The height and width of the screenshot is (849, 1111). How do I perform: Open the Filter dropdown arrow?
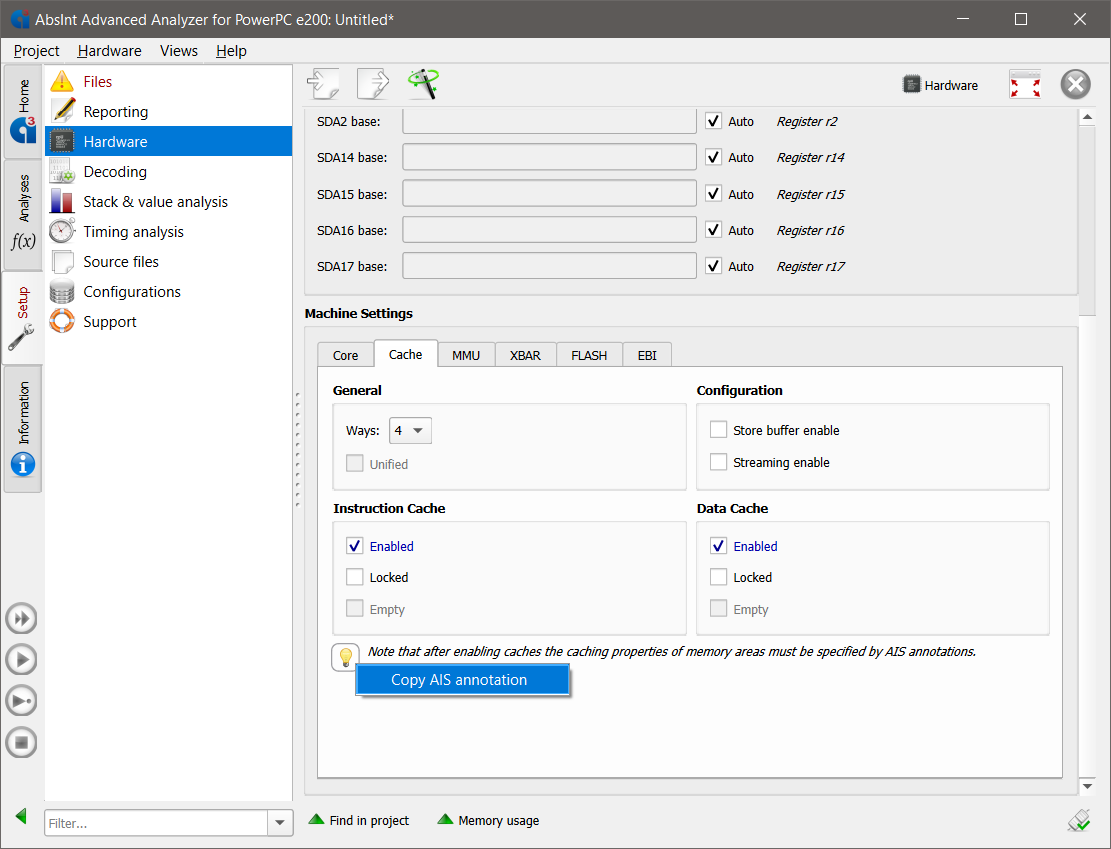point(280,823)
